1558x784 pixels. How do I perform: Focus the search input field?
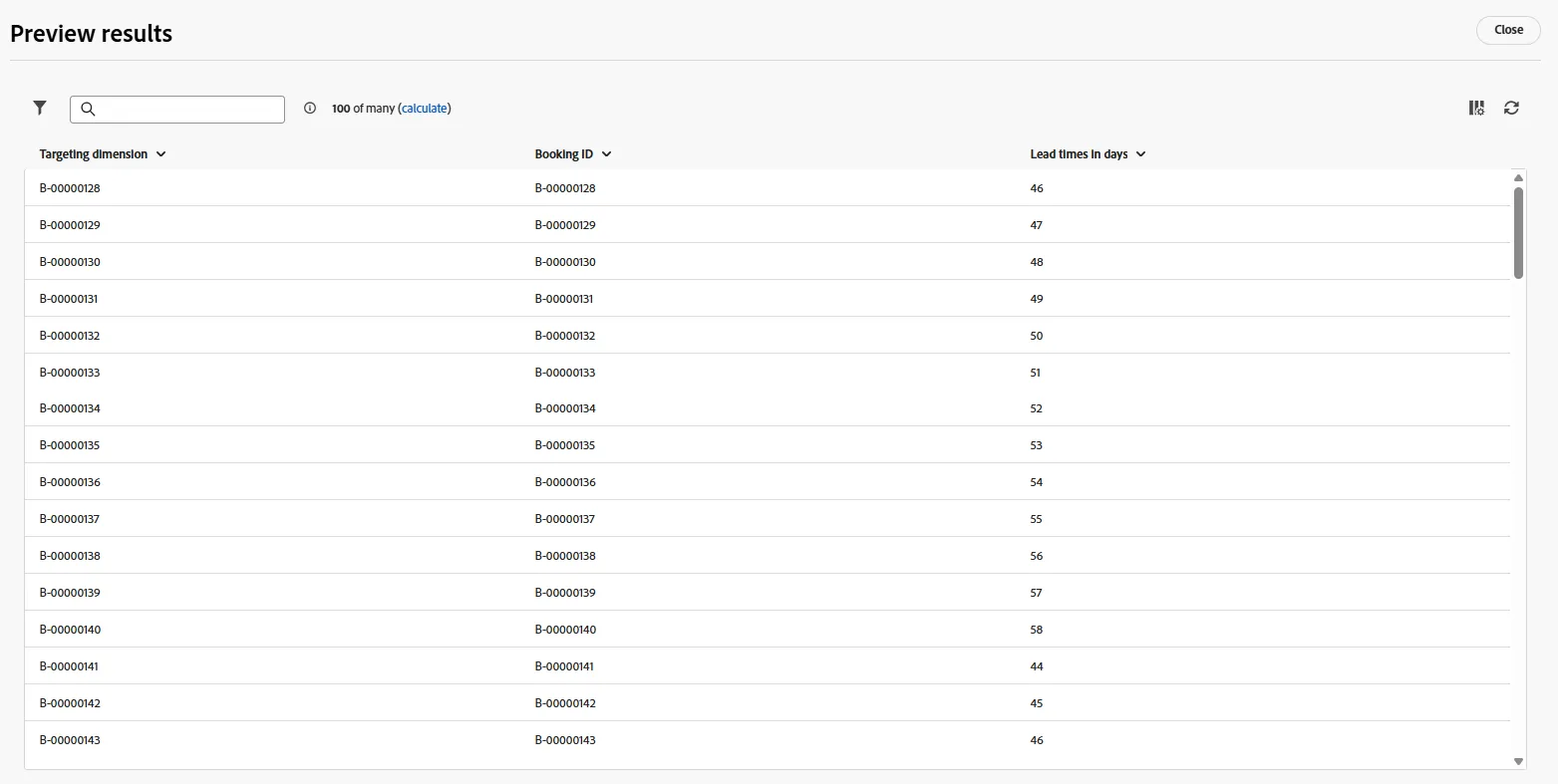coord(177,110)
